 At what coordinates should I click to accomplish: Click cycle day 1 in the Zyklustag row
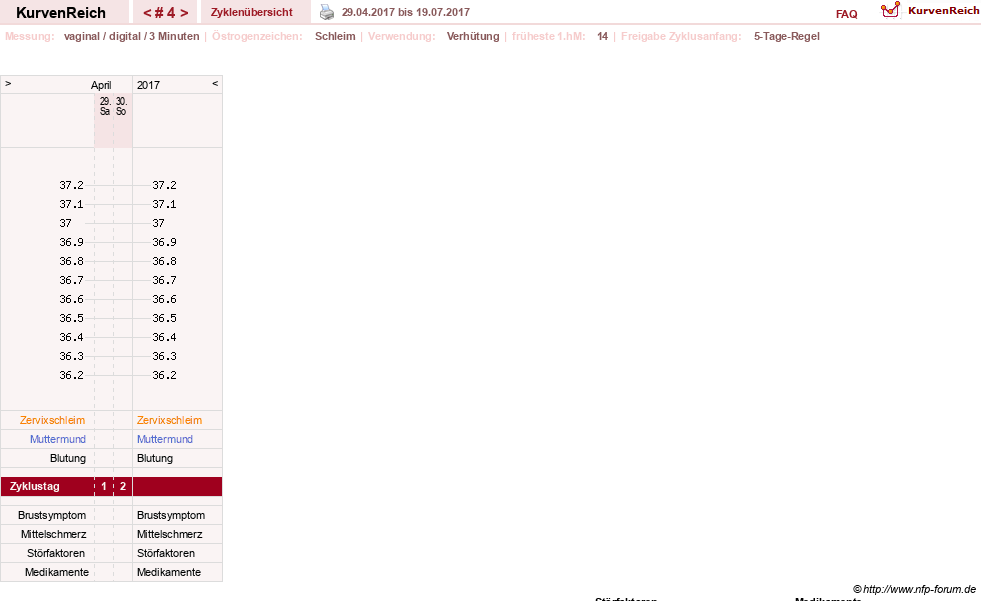coord(104,486)
